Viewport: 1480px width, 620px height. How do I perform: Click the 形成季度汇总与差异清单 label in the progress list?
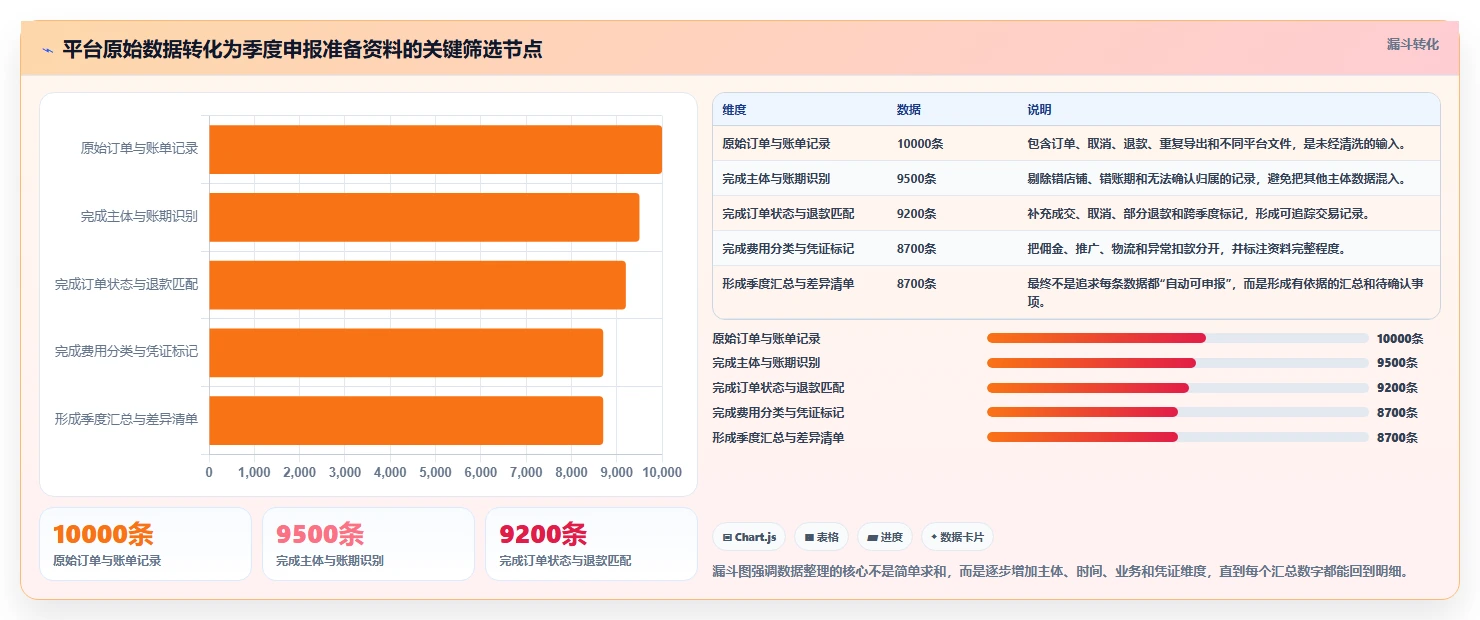click(x=778, y=438)
